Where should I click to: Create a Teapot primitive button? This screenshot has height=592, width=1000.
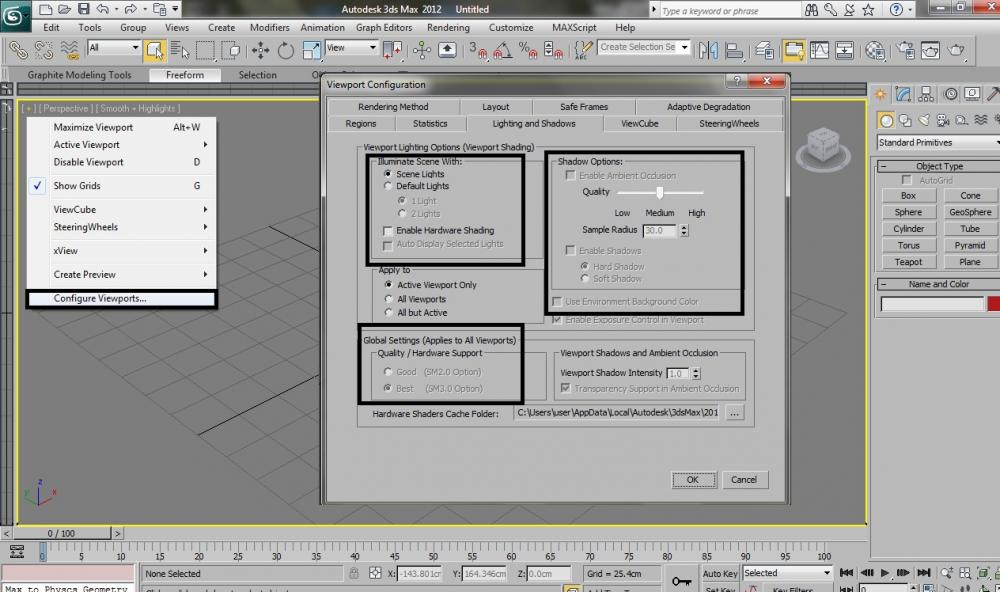click(908, 262)
